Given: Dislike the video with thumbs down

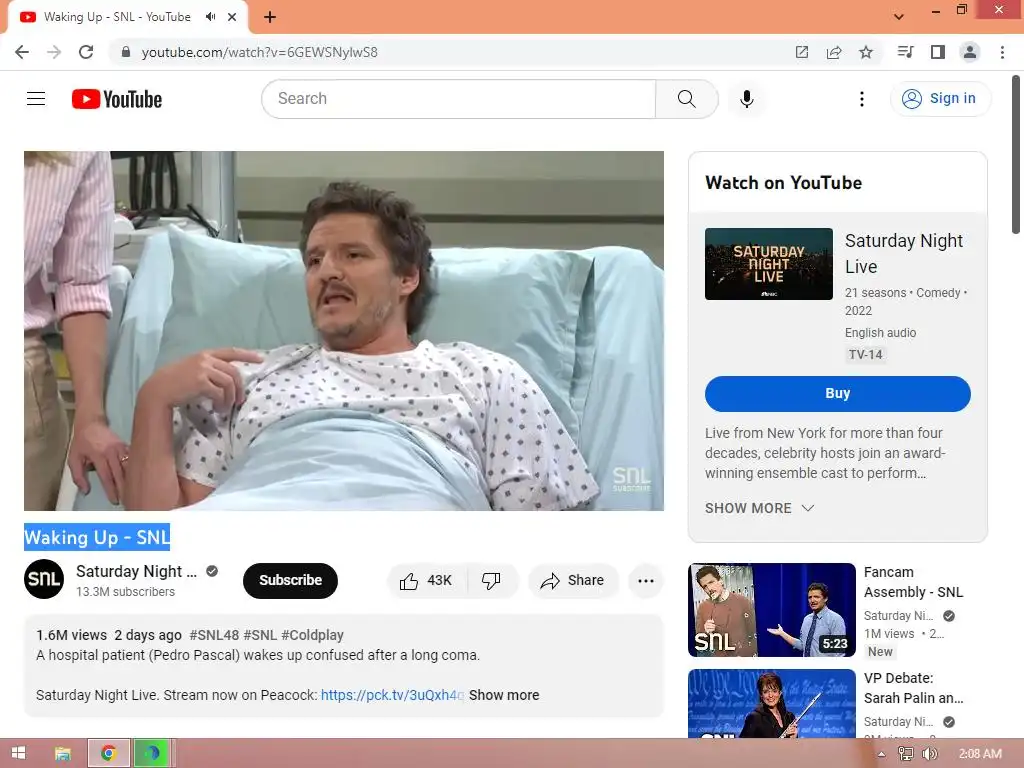Looking at the screenshot, I should pyautogui.click(x=492, y=581).
